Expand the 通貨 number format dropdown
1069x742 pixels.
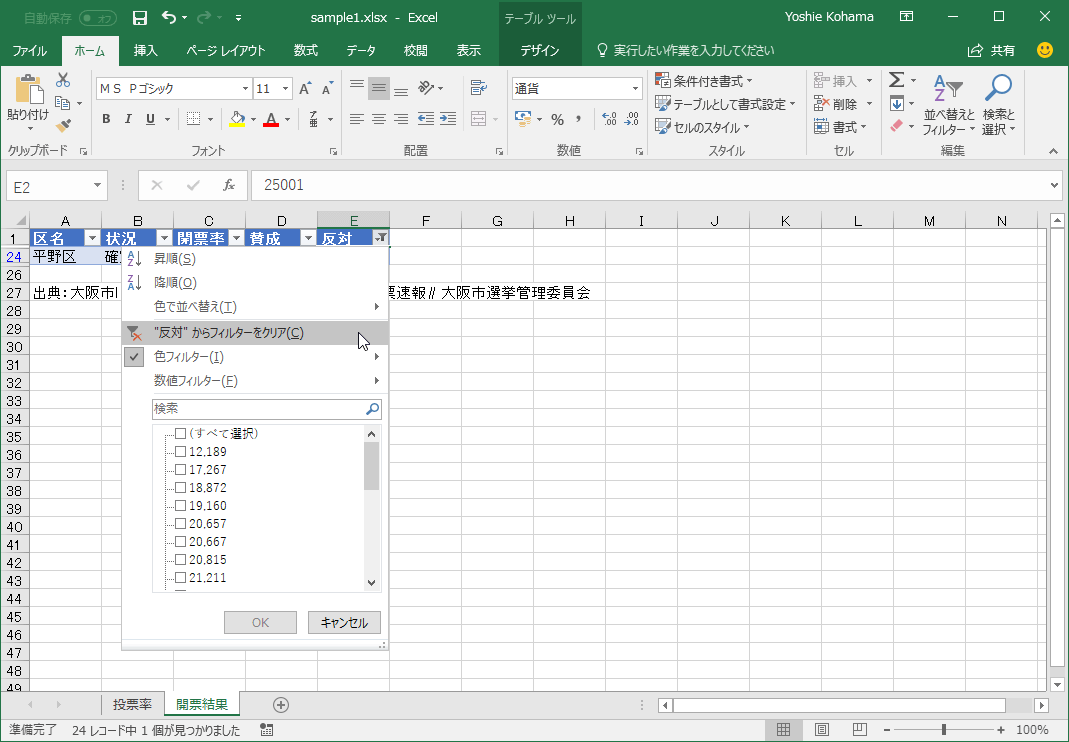(635, 89)
